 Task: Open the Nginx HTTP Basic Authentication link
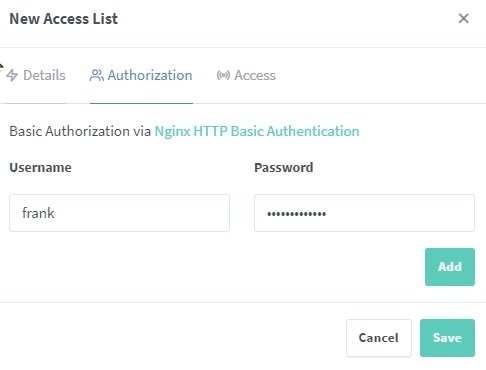click(257, 131)
